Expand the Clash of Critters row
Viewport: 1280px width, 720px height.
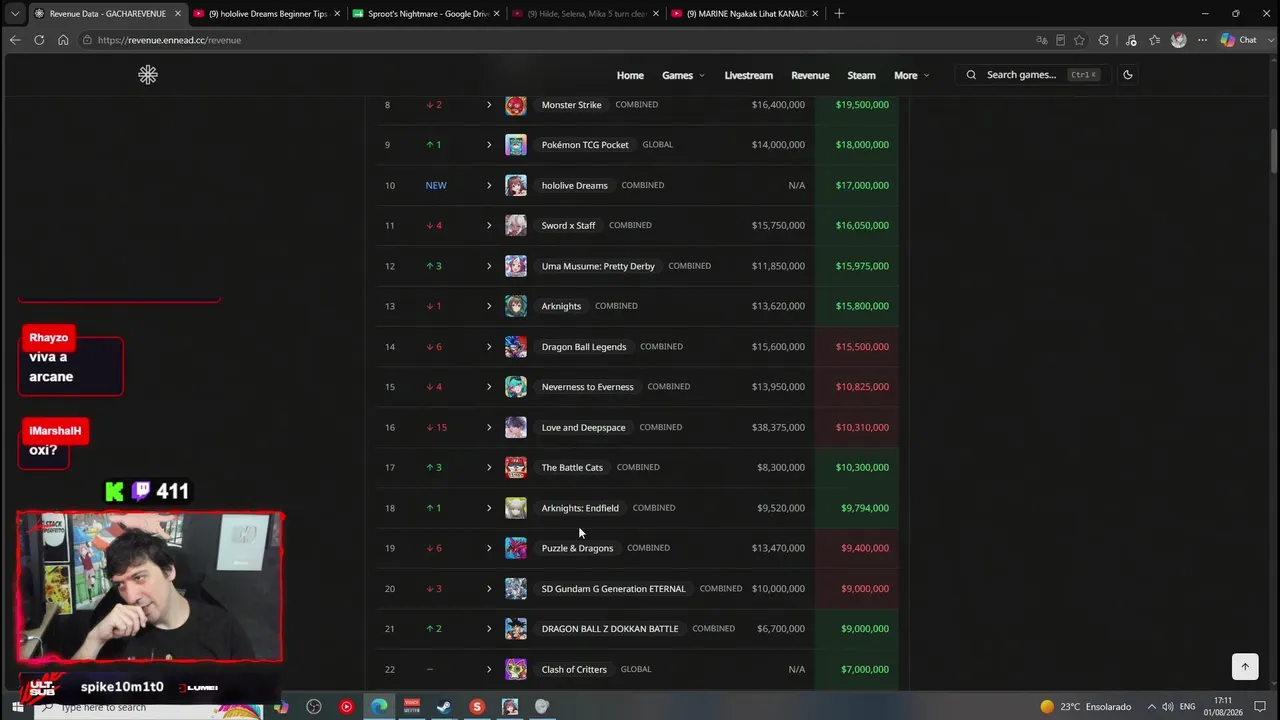[489, 669]
